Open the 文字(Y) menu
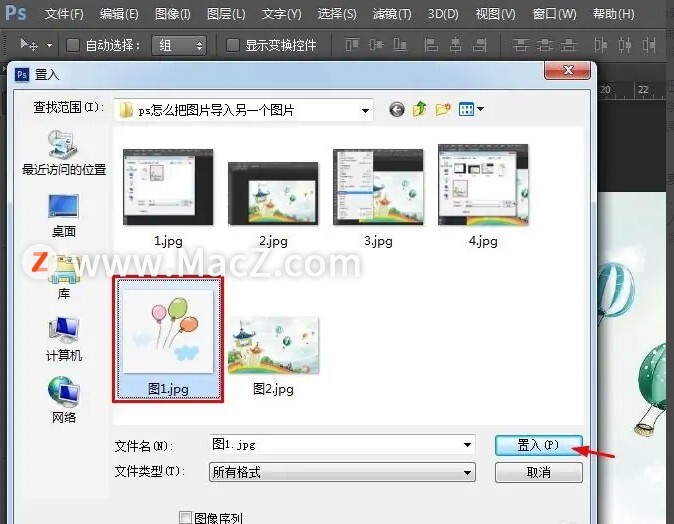 [x=282, y=14]
